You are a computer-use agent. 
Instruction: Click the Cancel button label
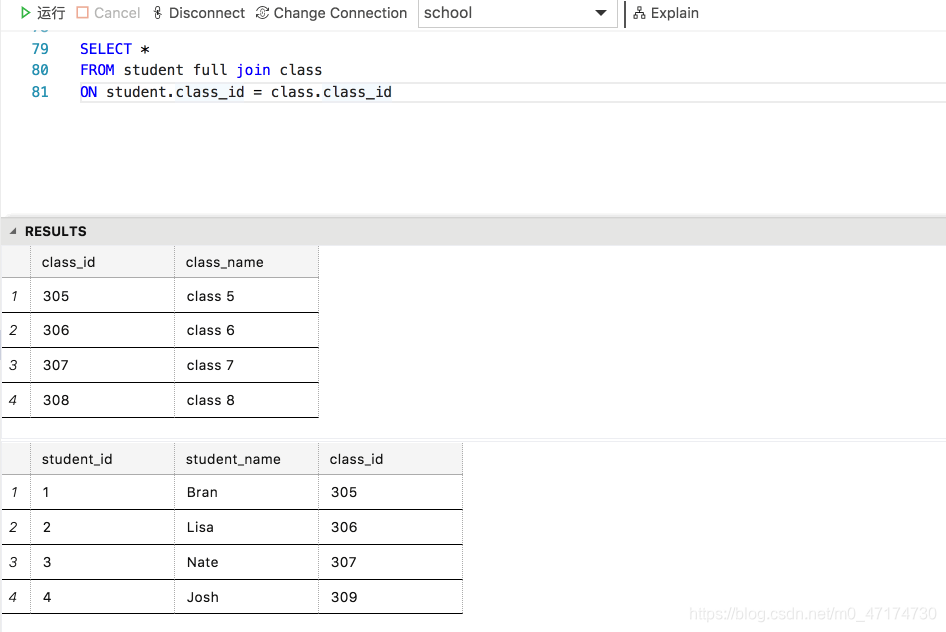(x=117, y=13)
